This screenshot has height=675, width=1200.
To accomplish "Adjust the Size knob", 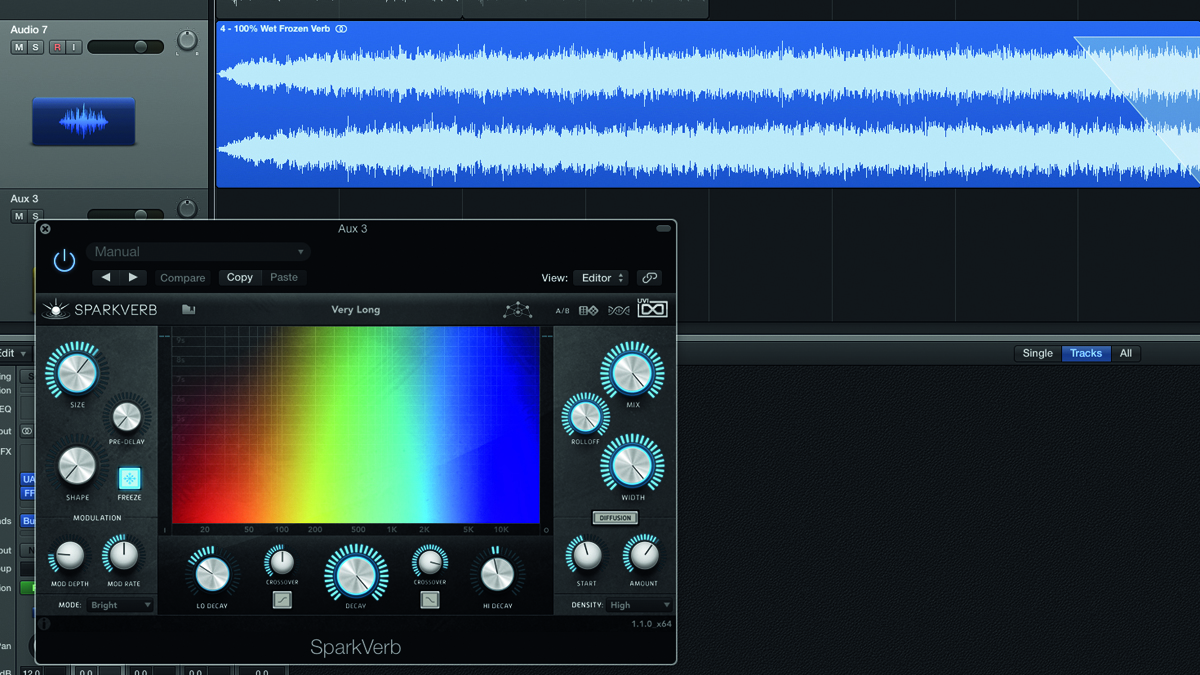I will (76, 372).
